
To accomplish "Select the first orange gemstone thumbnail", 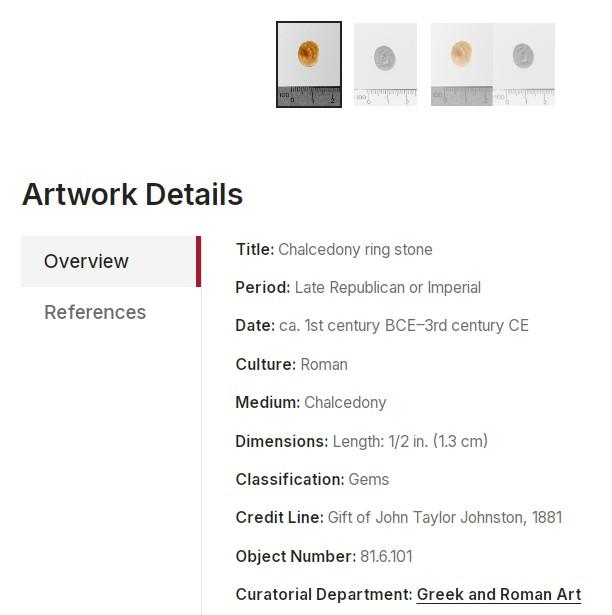I will pyautogui.click(x=309, y=64).
